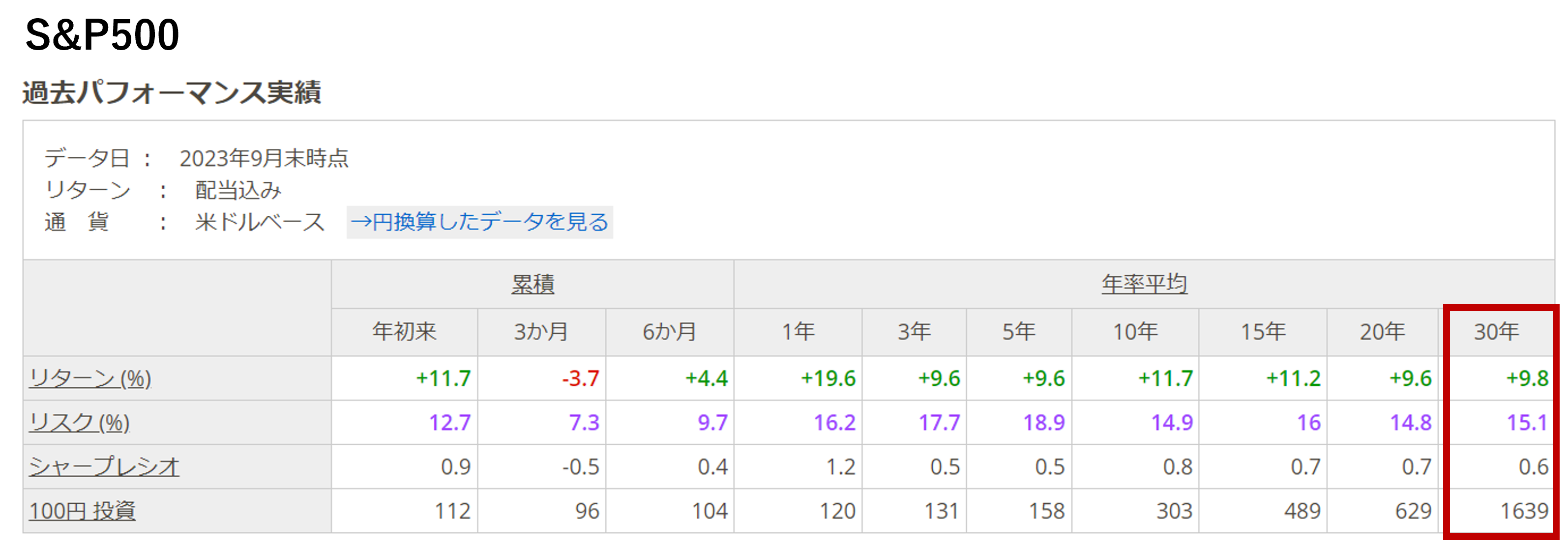This screenshot has width=1568, height=547.
Task: Select the 1年 Sharpe ratio value 1.2
Action: [841, 467]
